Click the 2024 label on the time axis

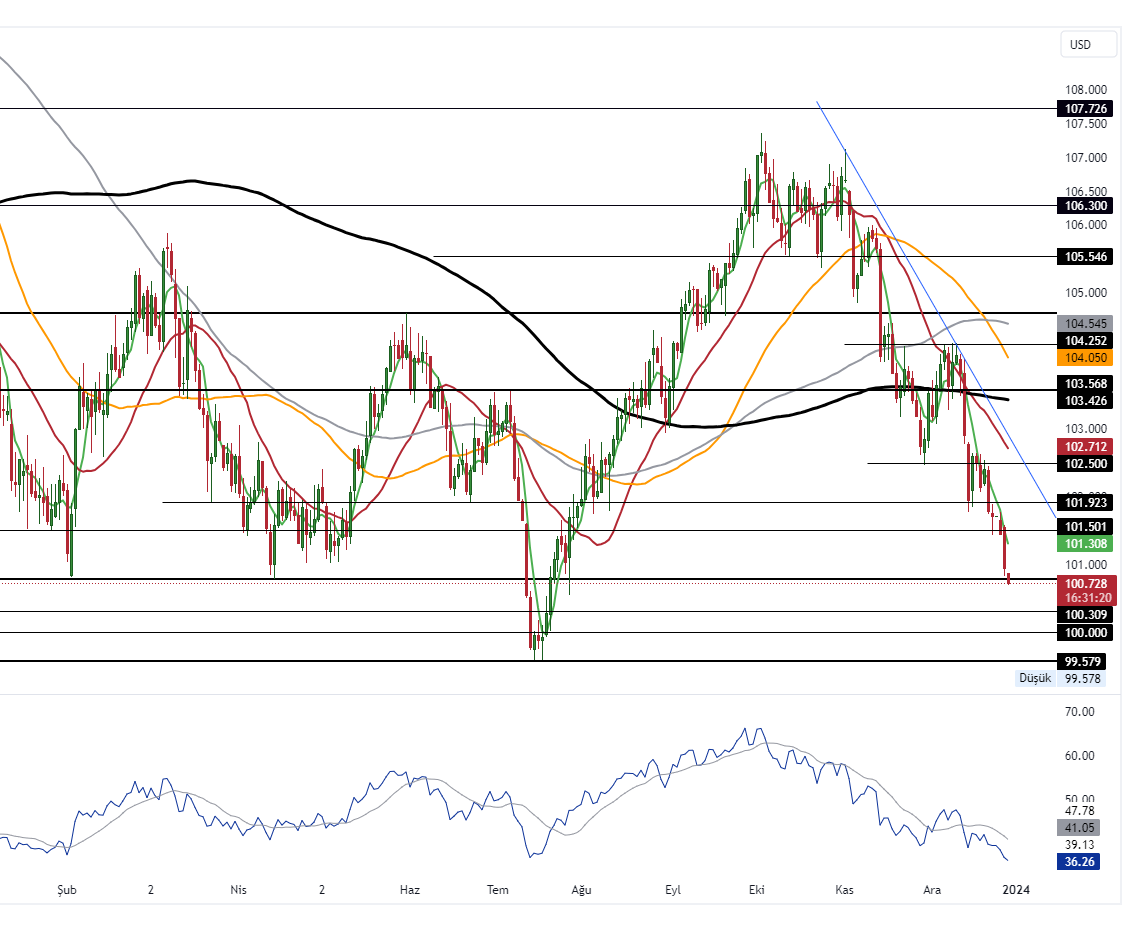click(1018, 889)
